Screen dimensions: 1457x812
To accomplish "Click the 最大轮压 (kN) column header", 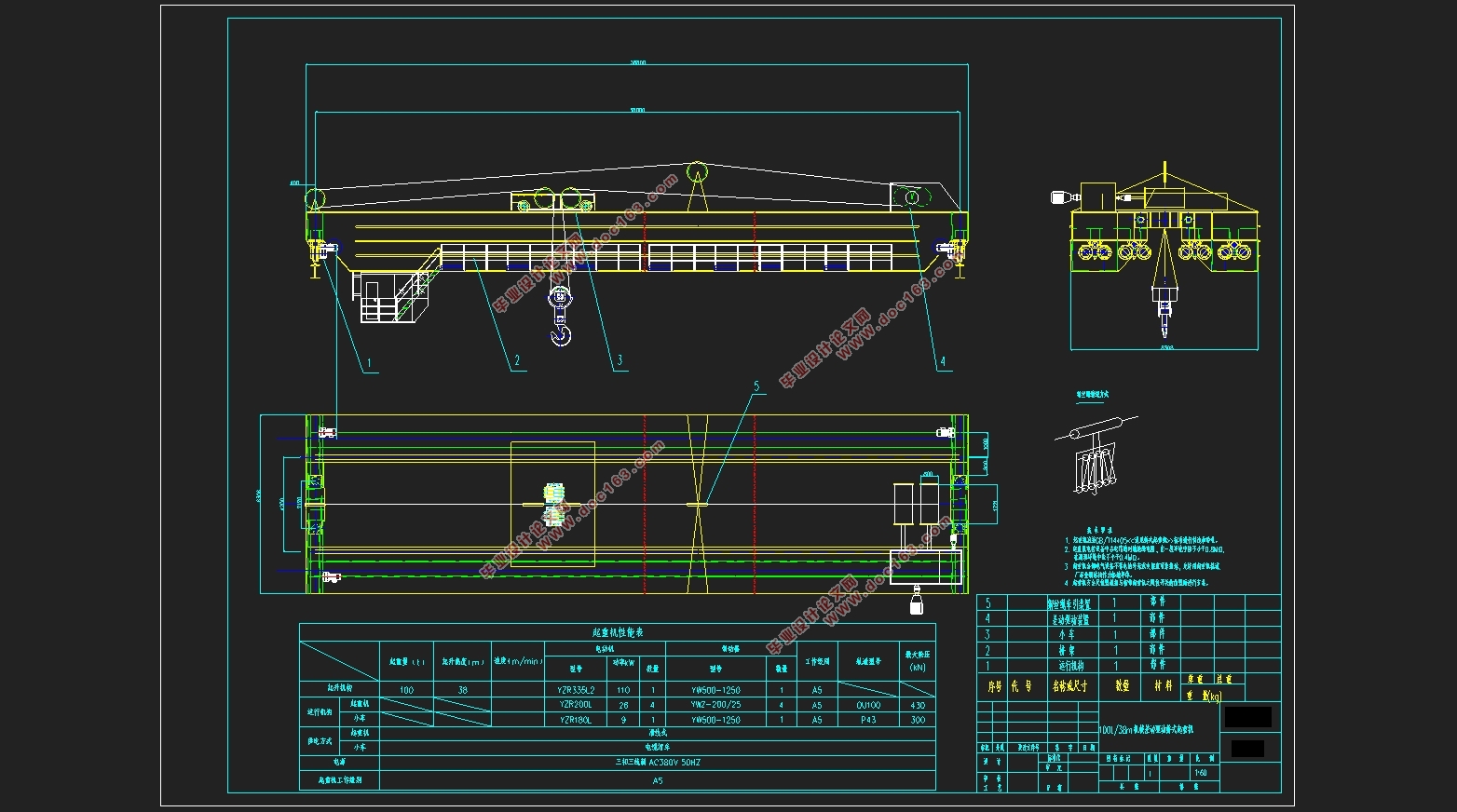I will (x=918, y=660).
